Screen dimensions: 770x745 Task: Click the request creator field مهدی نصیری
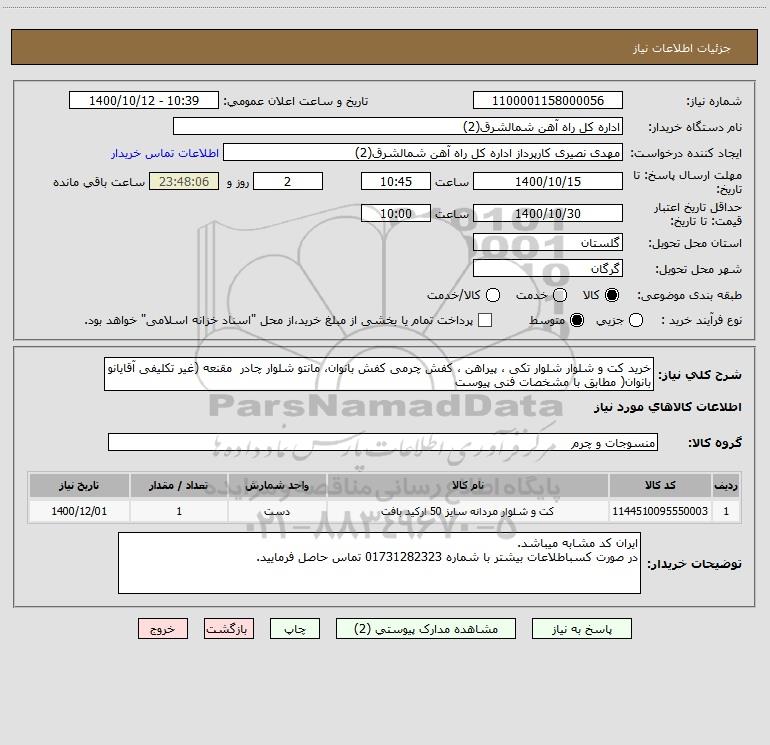pos(423,153)
